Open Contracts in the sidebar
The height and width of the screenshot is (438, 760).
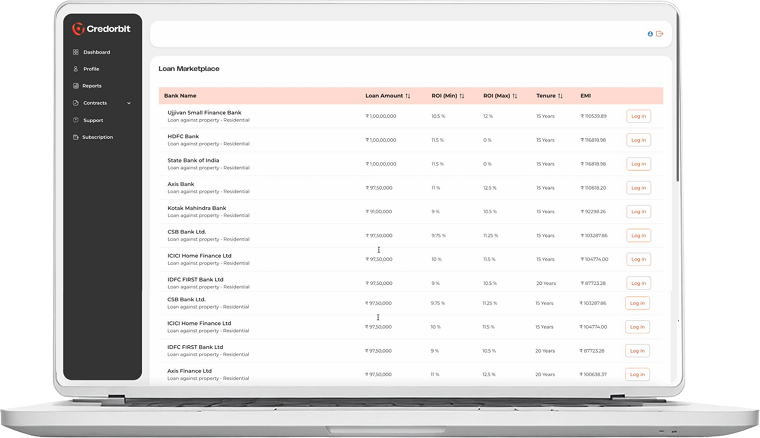click(90, 103)
